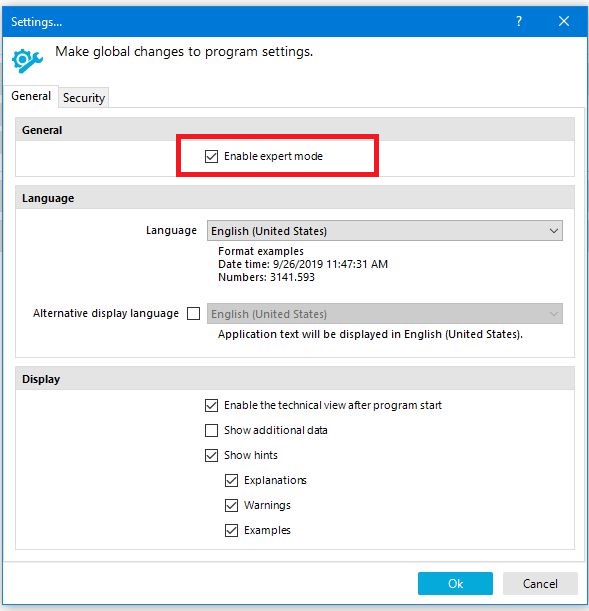
Task: Check Show additional data
Action: 211,430
